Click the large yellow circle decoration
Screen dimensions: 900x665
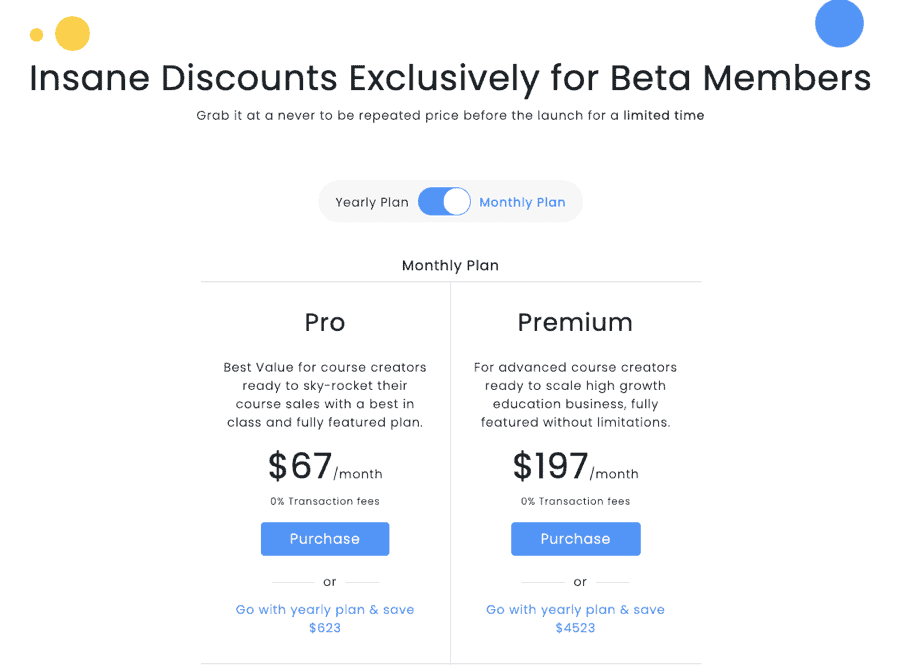72,34
